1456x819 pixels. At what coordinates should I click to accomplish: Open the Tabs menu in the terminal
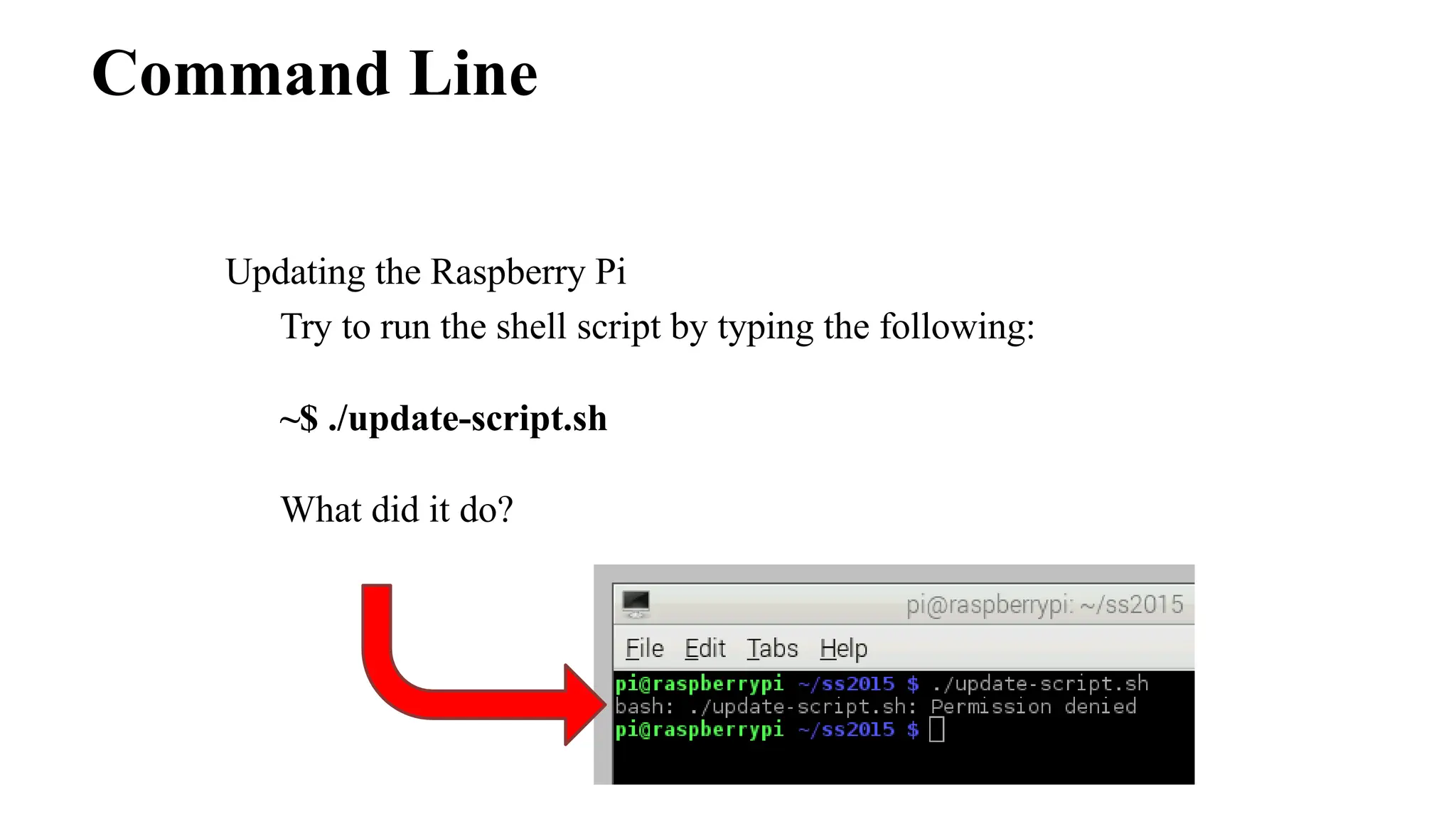click(772, 648)
